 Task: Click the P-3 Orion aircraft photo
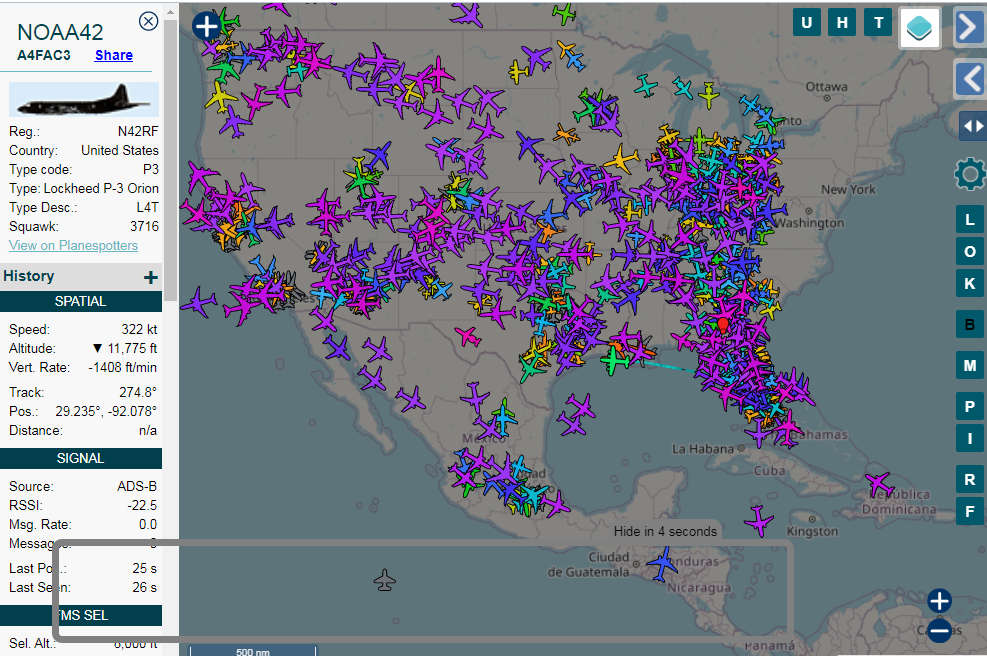(x=84, y=99)
